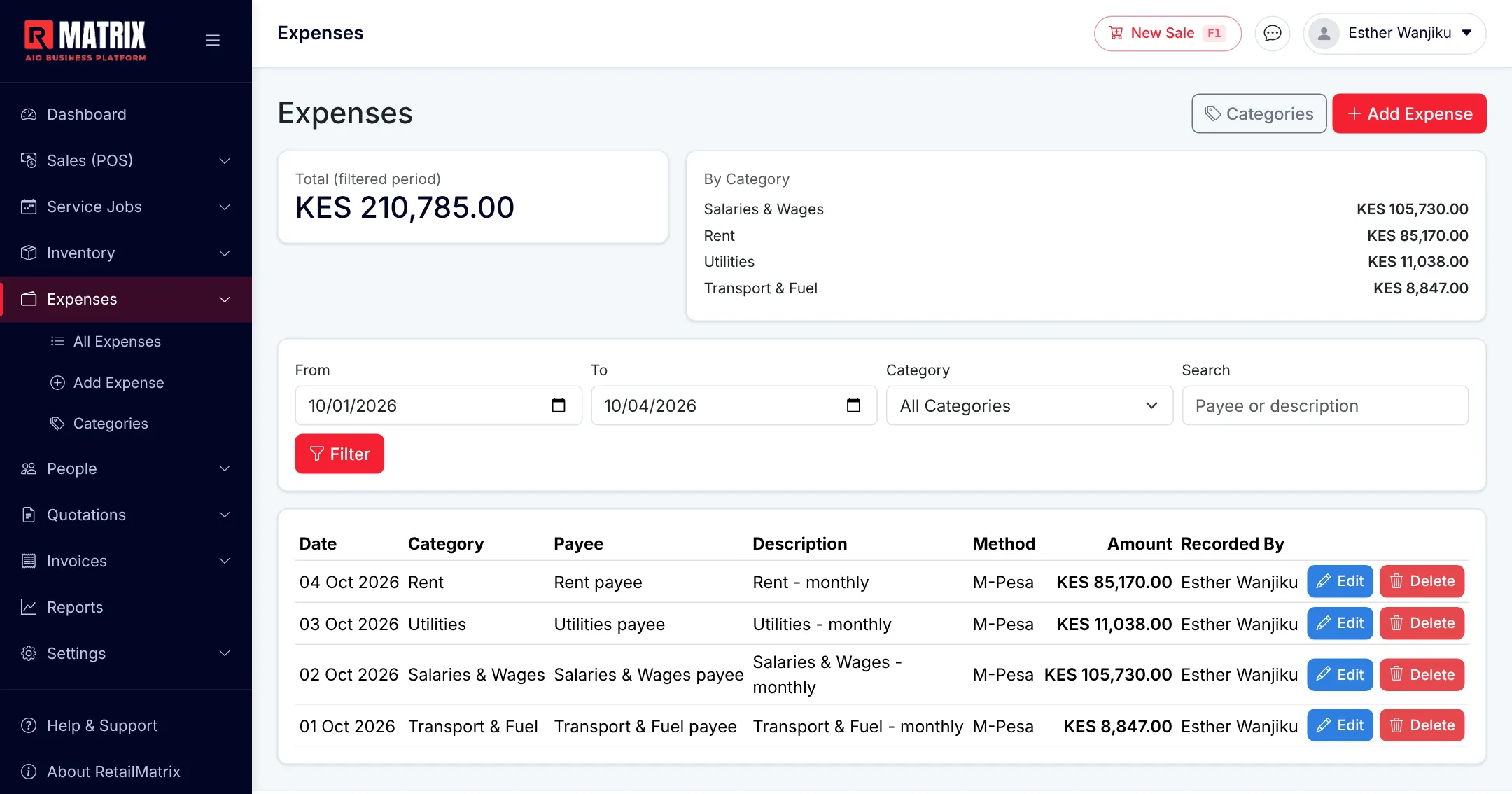Click the Reports chart icon in sidebar
The height and width of the screenshot is (794, 1512).
tap(29, 607)
